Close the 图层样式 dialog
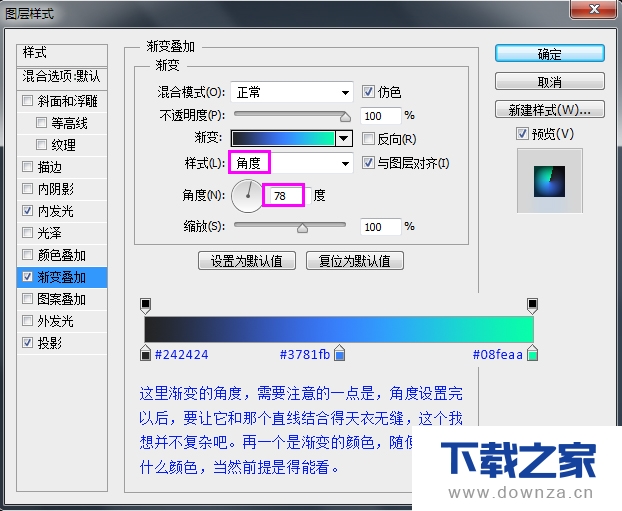622x511 pixels. pyautogui.click(x=594, y=9)
